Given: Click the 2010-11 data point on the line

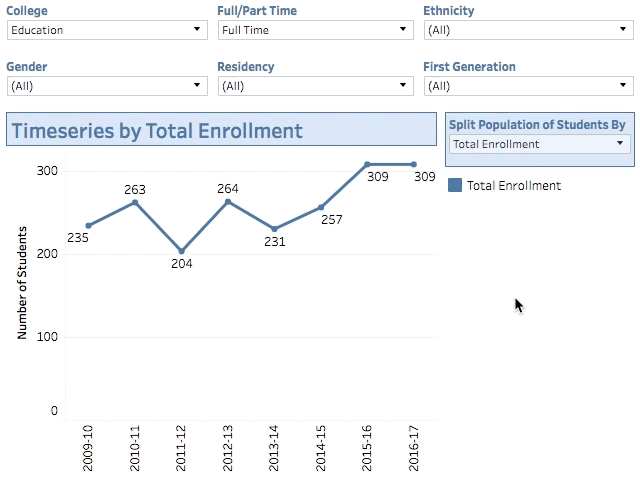Looking at the screenshot, I should (x=135, y=202).
